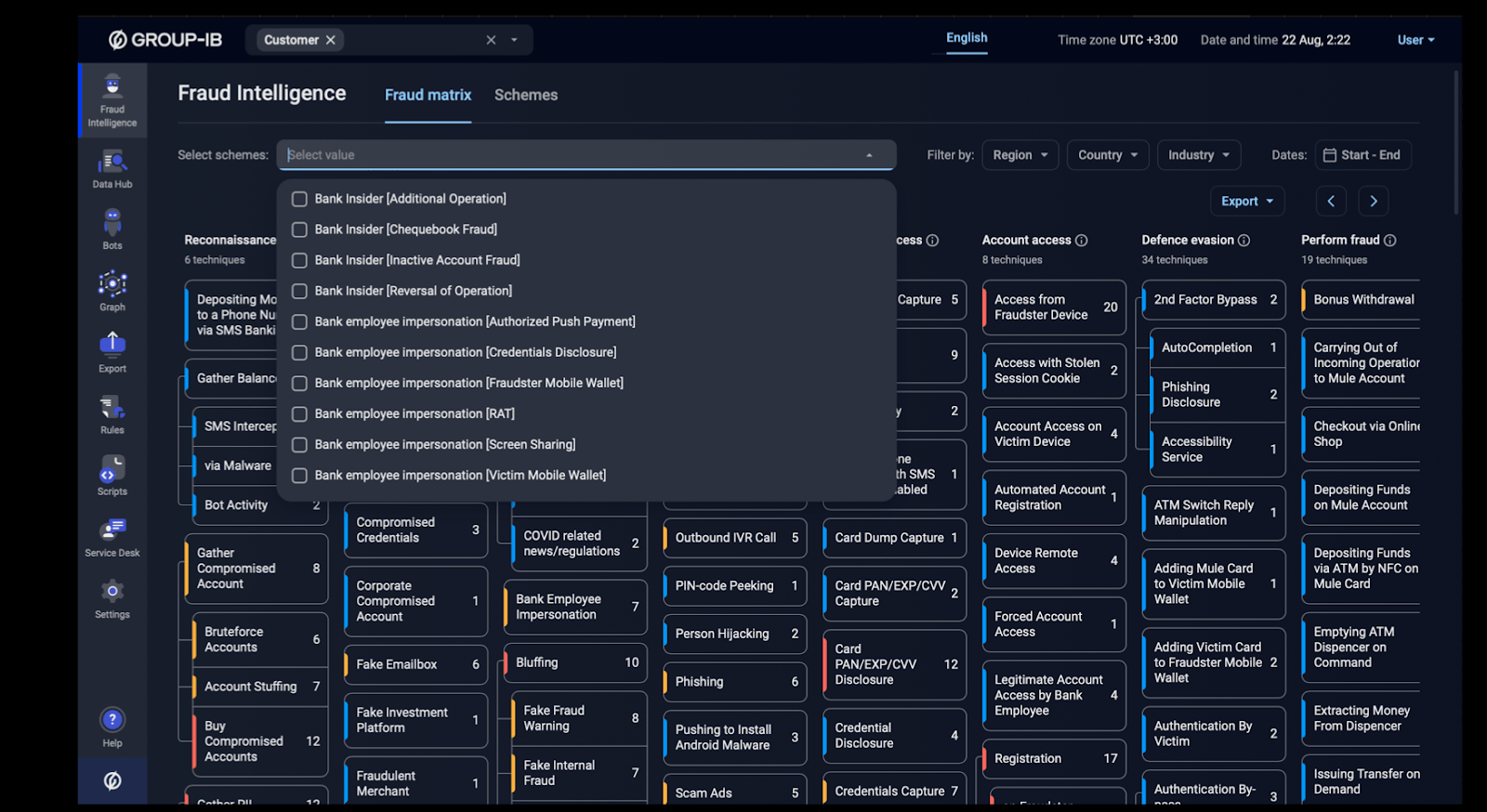Go to previous matrix columns

tap(1331, 201)
